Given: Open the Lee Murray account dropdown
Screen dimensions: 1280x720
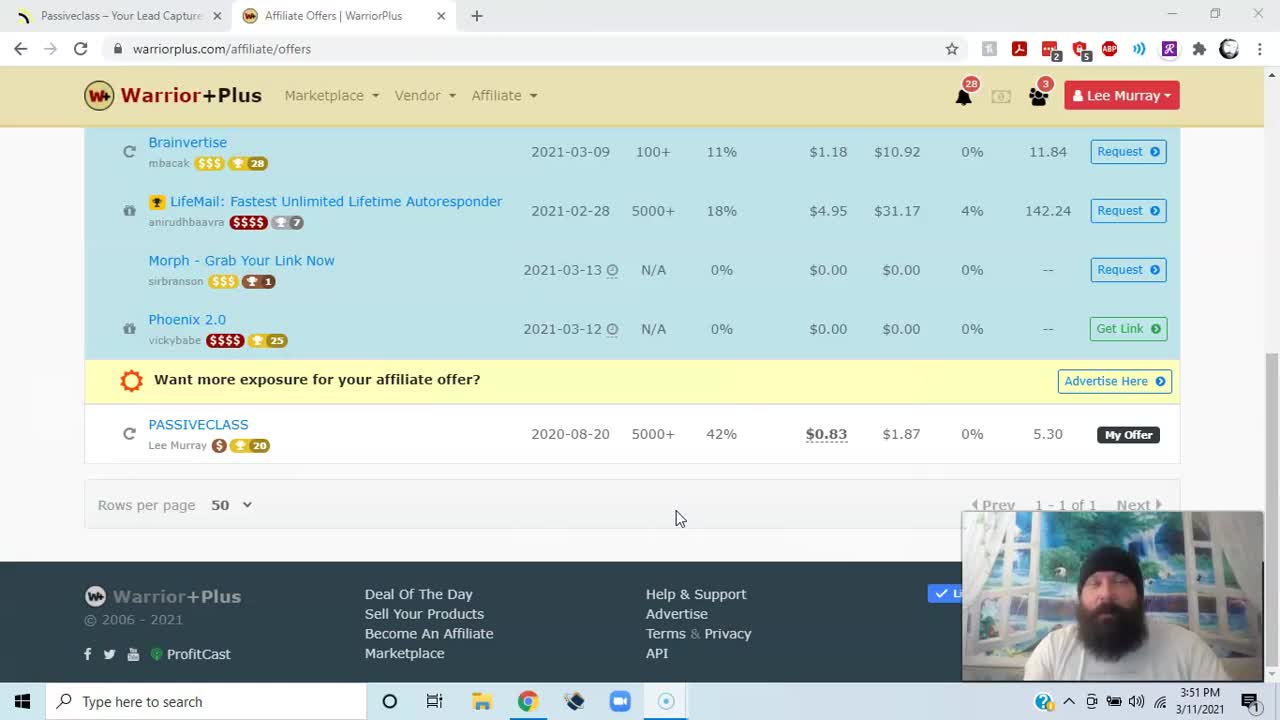Looking at the screenshot, I should coord(1122,95).
